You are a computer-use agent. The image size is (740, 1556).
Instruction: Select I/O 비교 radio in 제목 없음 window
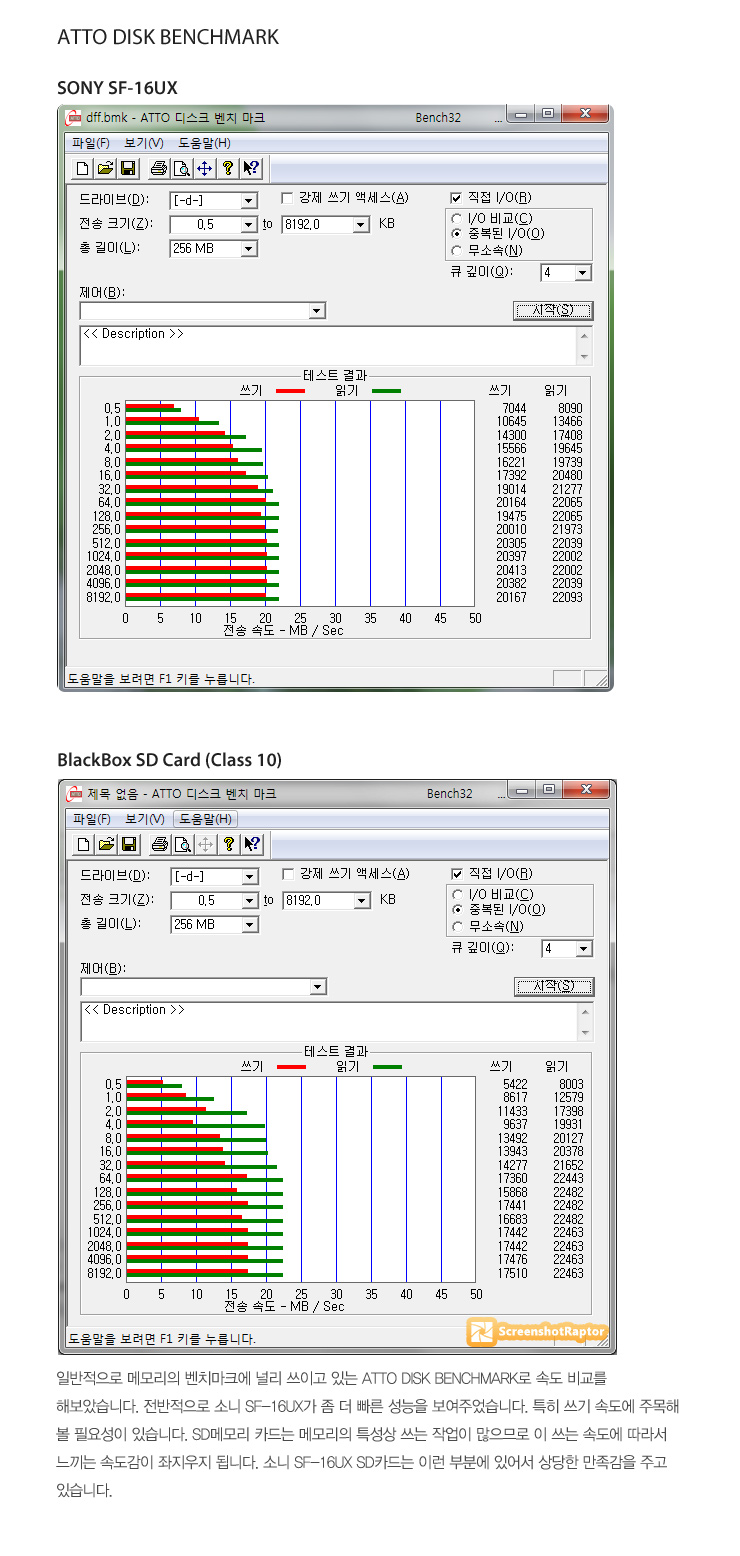pos(458,894)
